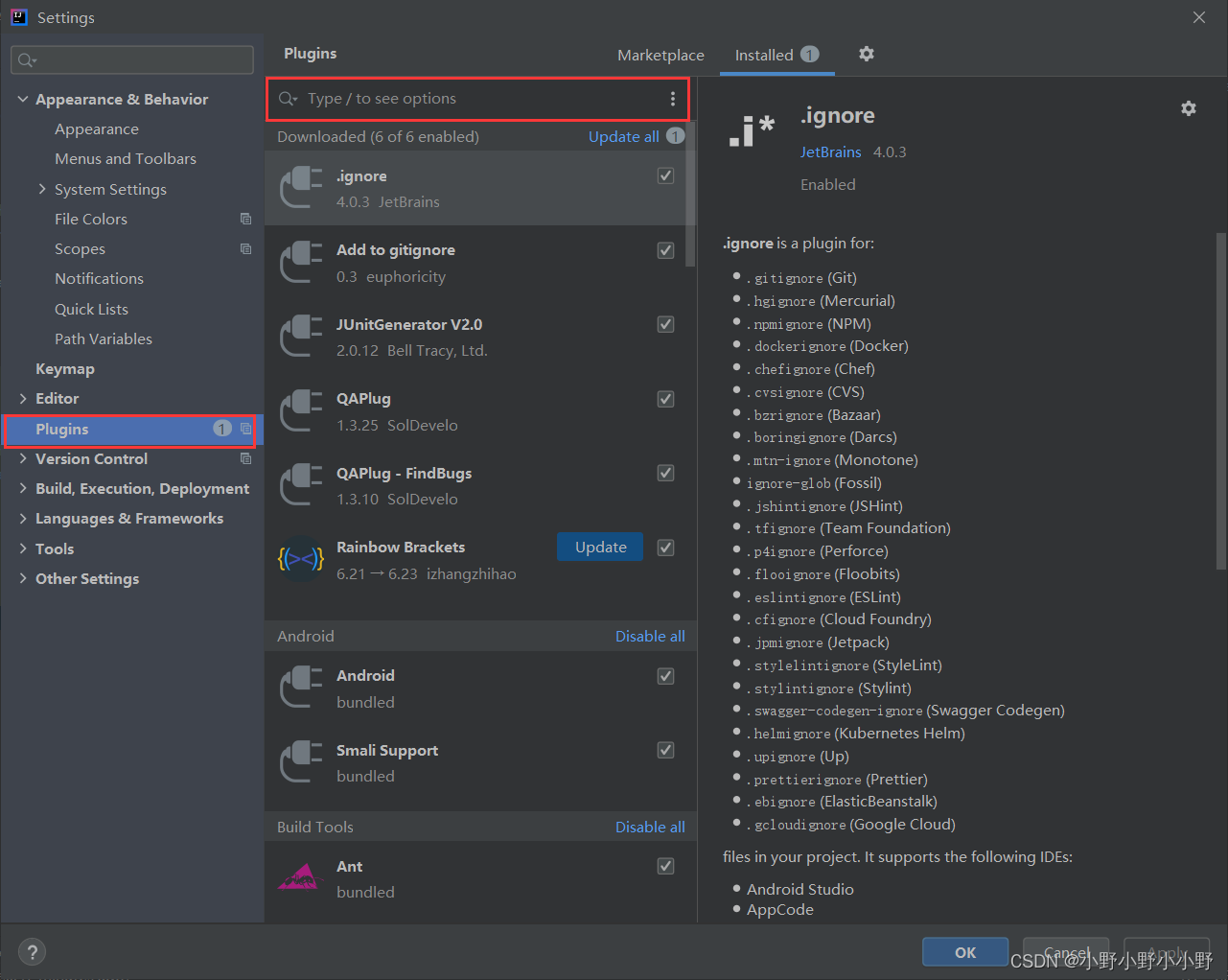The image size is (1228, 980).
Task: Expand Build, Execution, Deployment node
Action: (23, 488)
